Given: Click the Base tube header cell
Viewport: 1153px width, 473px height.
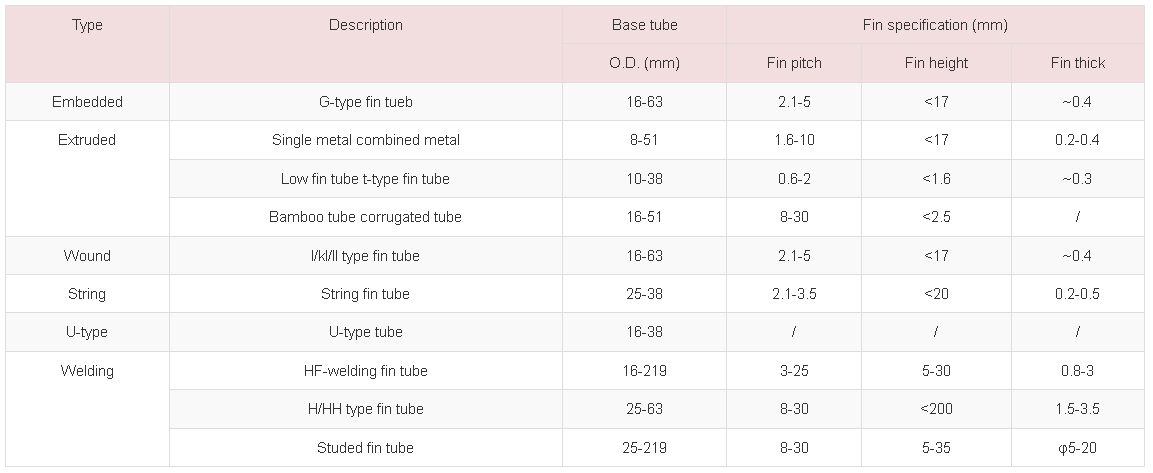Looking at the screenshot, I should (x=645, y=25).
